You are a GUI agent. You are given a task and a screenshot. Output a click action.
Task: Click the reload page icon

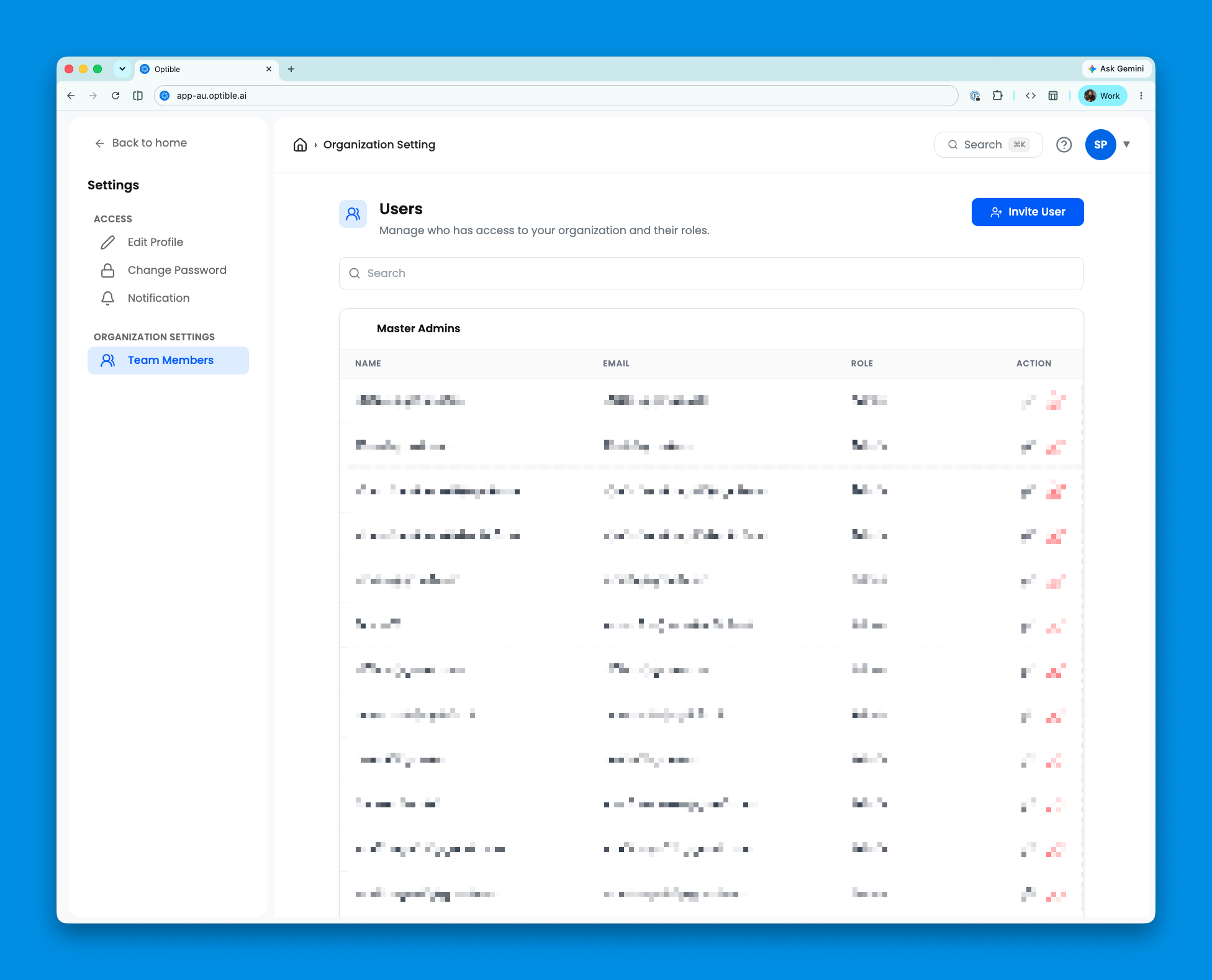point(115,96)
